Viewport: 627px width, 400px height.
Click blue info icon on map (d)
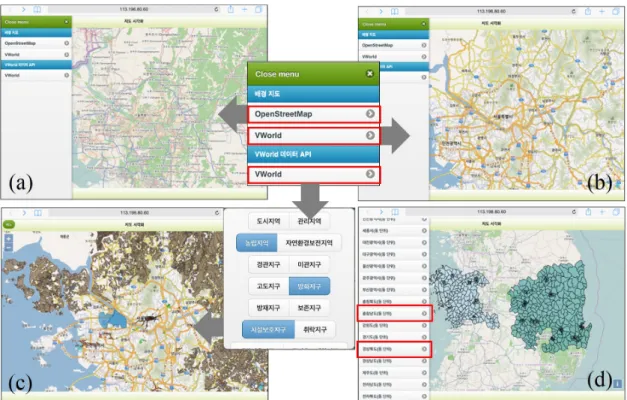pyautogui.click(x=617, y=383)
